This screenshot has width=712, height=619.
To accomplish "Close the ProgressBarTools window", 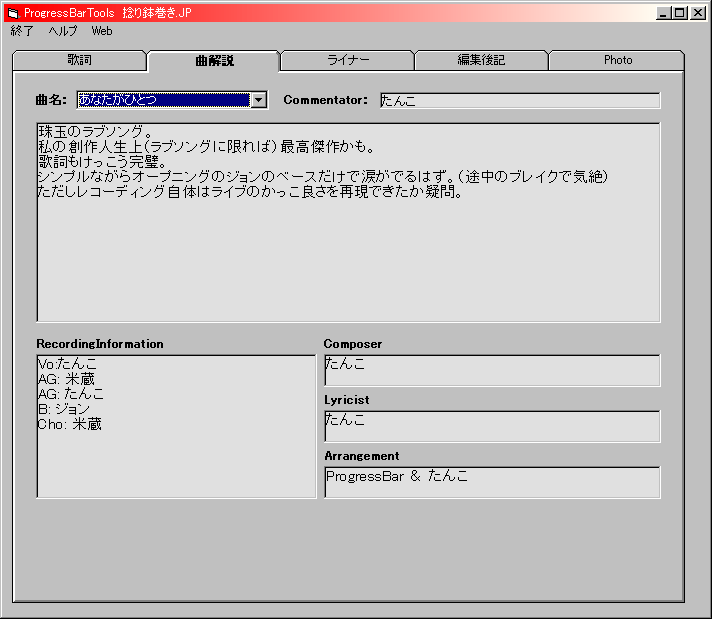I will pyautogui.click(x=697, y=13).
